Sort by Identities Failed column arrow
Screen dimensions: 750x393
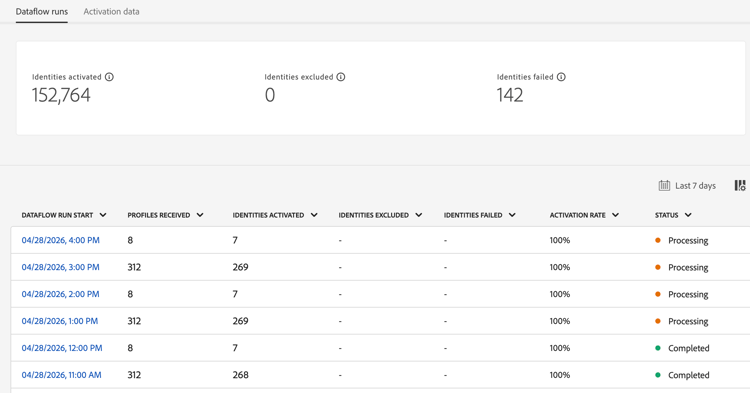[512, 215]
